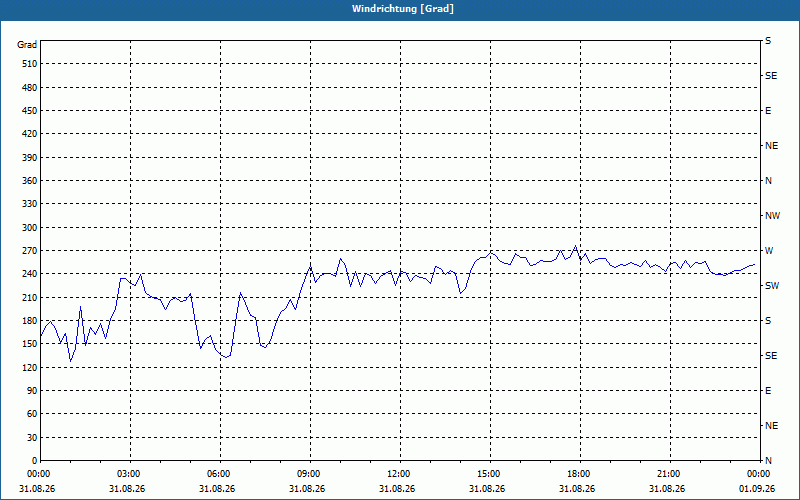Click the 09:00 time label
The image size is (800, 500).
[x=308, y=474]
